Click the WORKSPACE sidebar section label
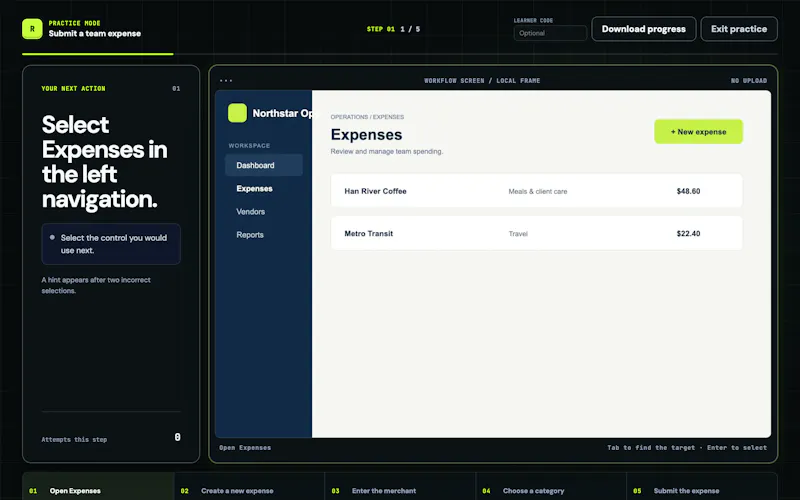Image resolution: width=800 pixels, height=500 pixels. pos(249,145)
